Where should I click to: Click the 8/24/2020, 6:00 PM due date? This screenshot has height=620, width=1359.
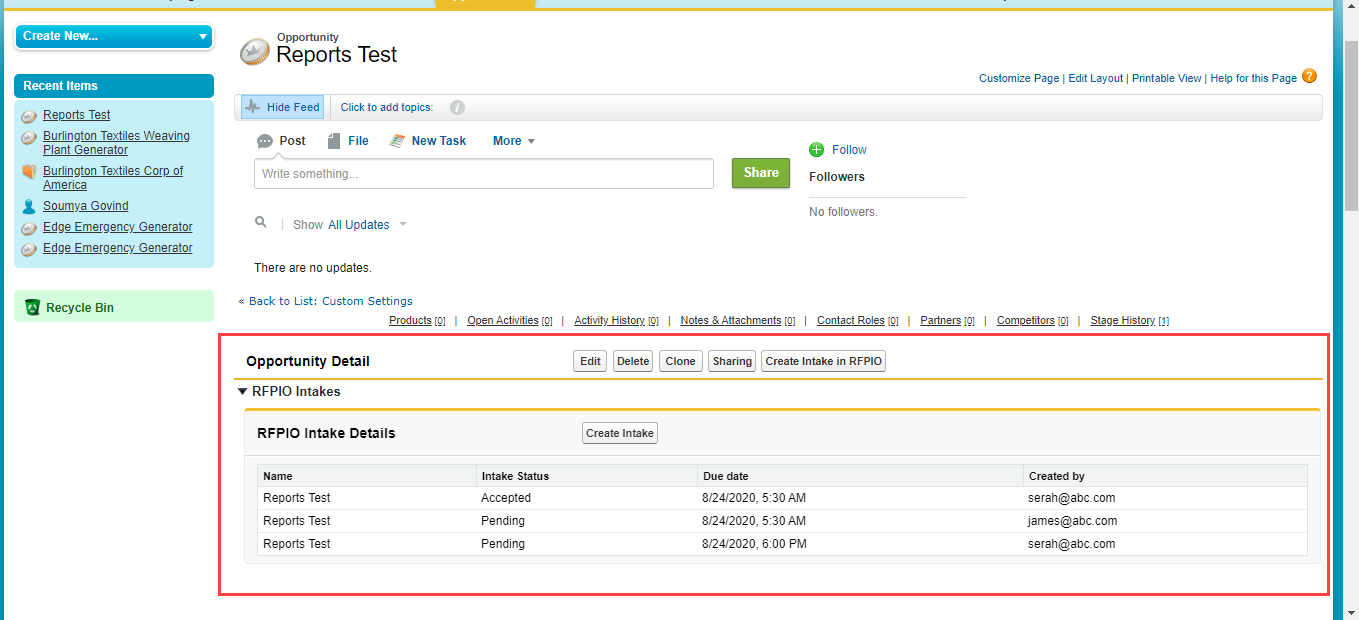coord(755,544)
